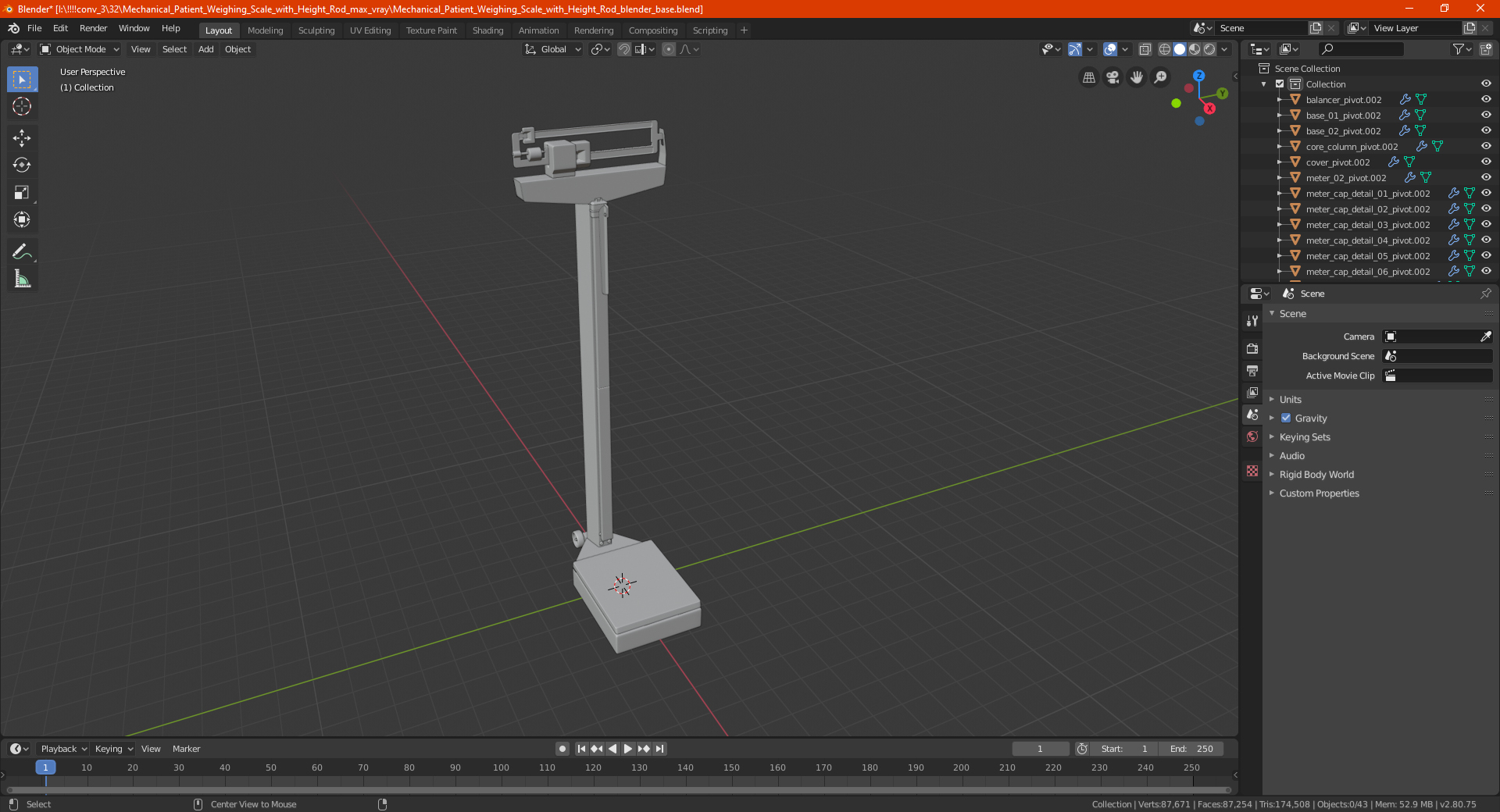Viewport: 1500px width, 812px height.
Task: Open Texture properties tab
Action: (x=1252, y=471)
